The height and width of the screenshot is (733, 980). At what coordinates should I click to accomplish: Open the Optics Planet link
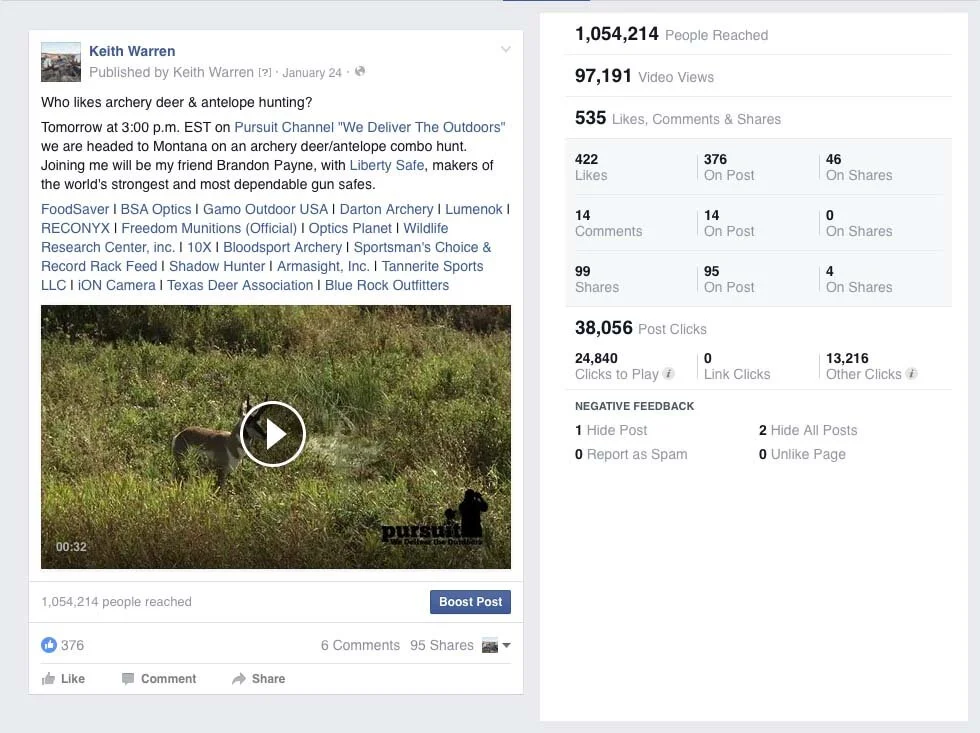[350, 229]
